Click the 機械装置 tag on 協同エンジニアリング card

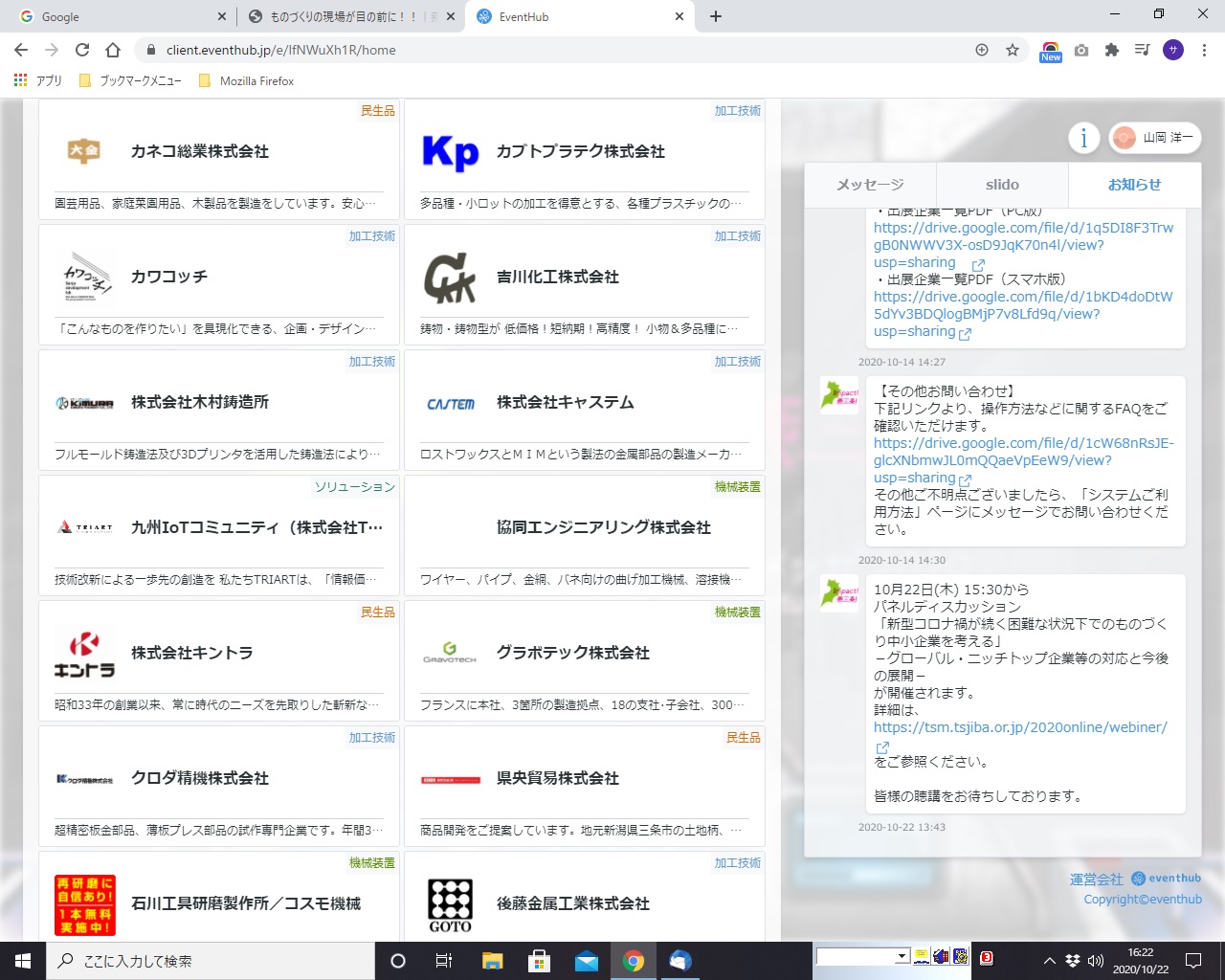[737, 487]
